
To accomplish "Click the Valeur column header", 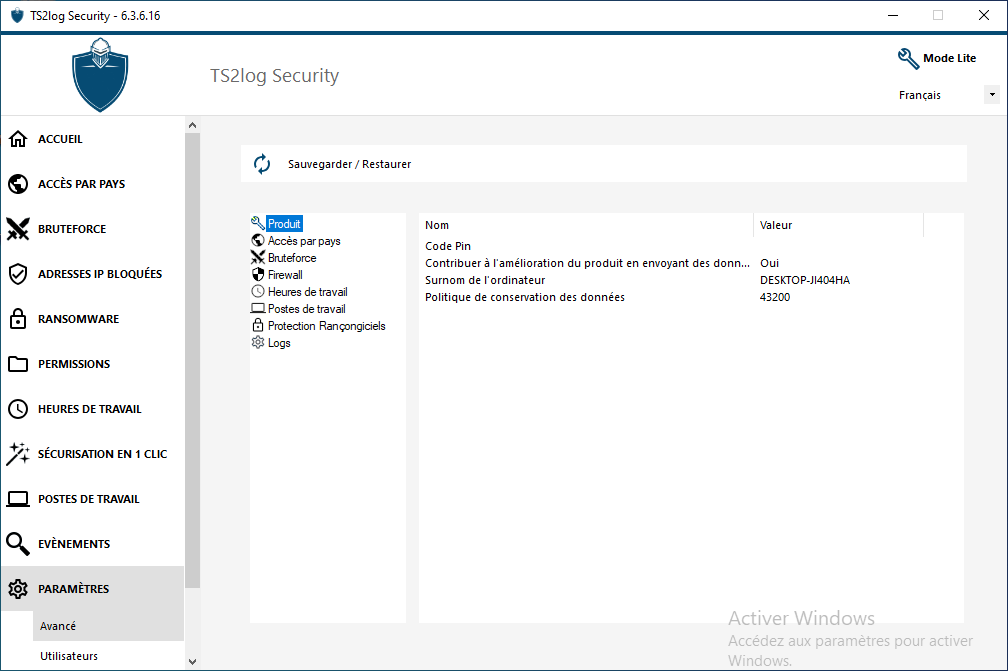I will click(838, 225).
